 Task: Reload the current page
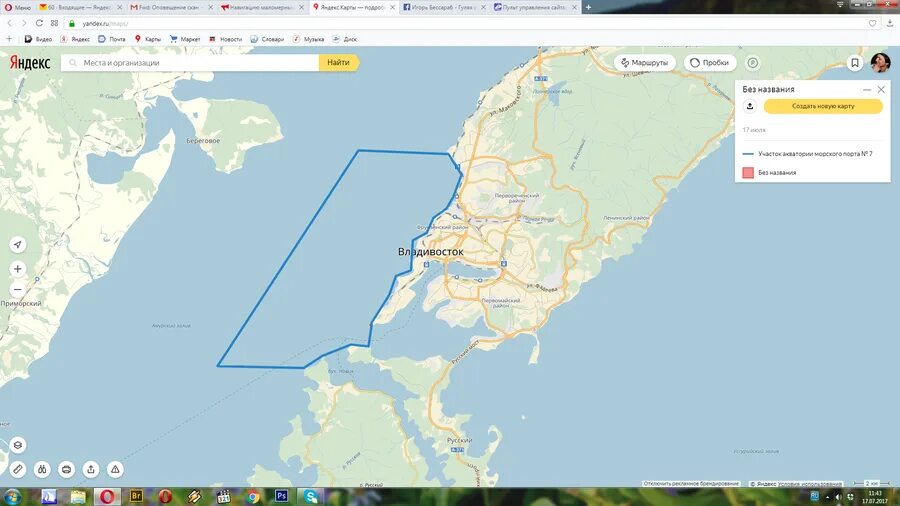coord(39,23)
